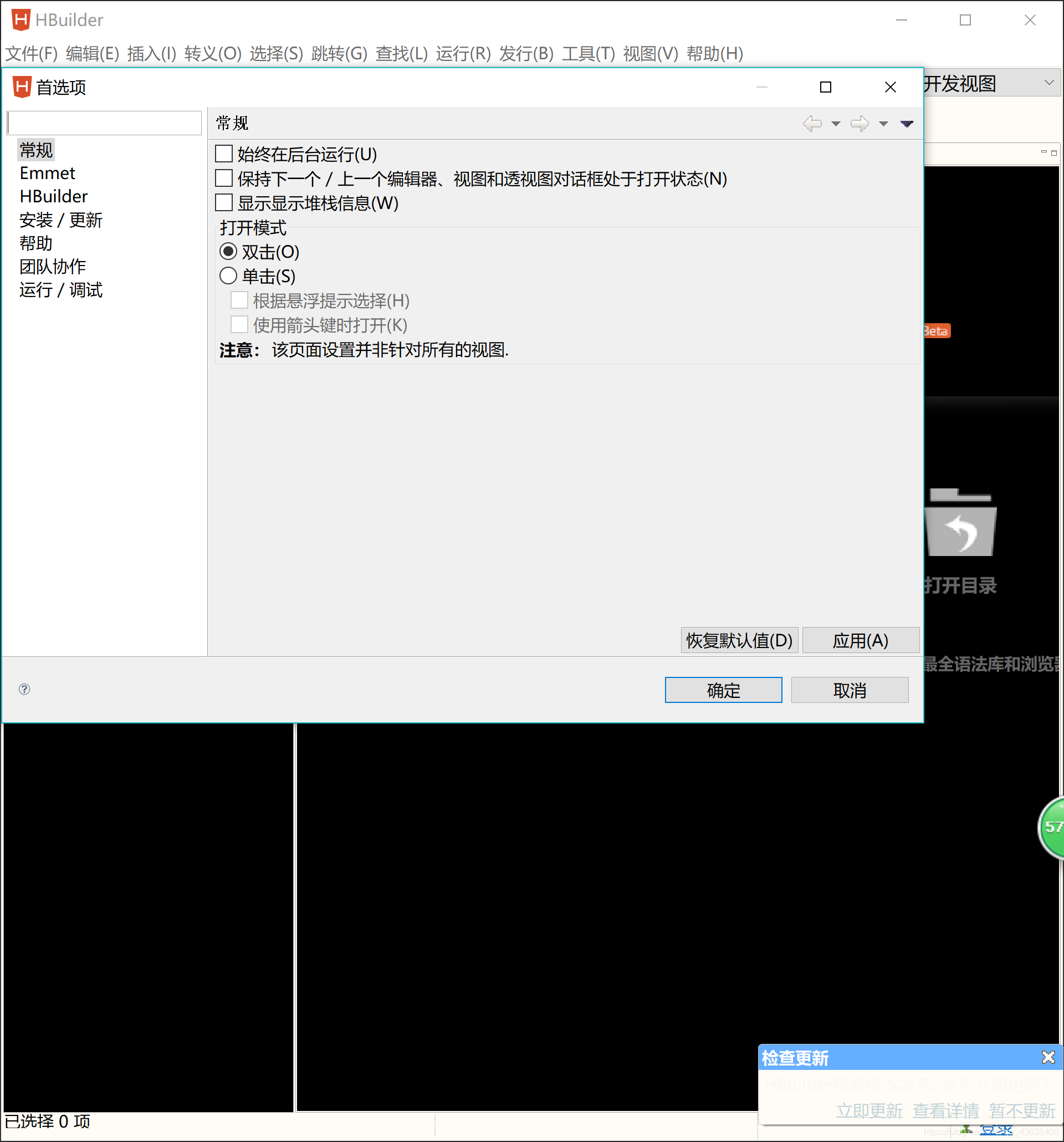Enable 始终在后台运行(U) checkbox
Image resolution: width=1064 pixels, height=1142 pixels.
(x=223, y=154)
